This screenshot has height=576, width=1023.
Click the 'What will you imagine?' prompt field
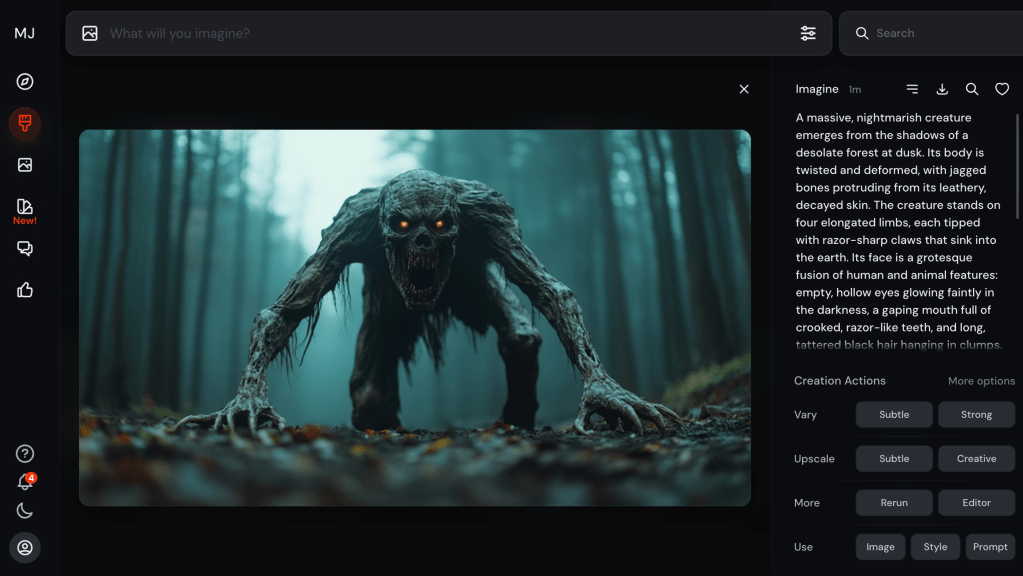click(x=440, y=33)
